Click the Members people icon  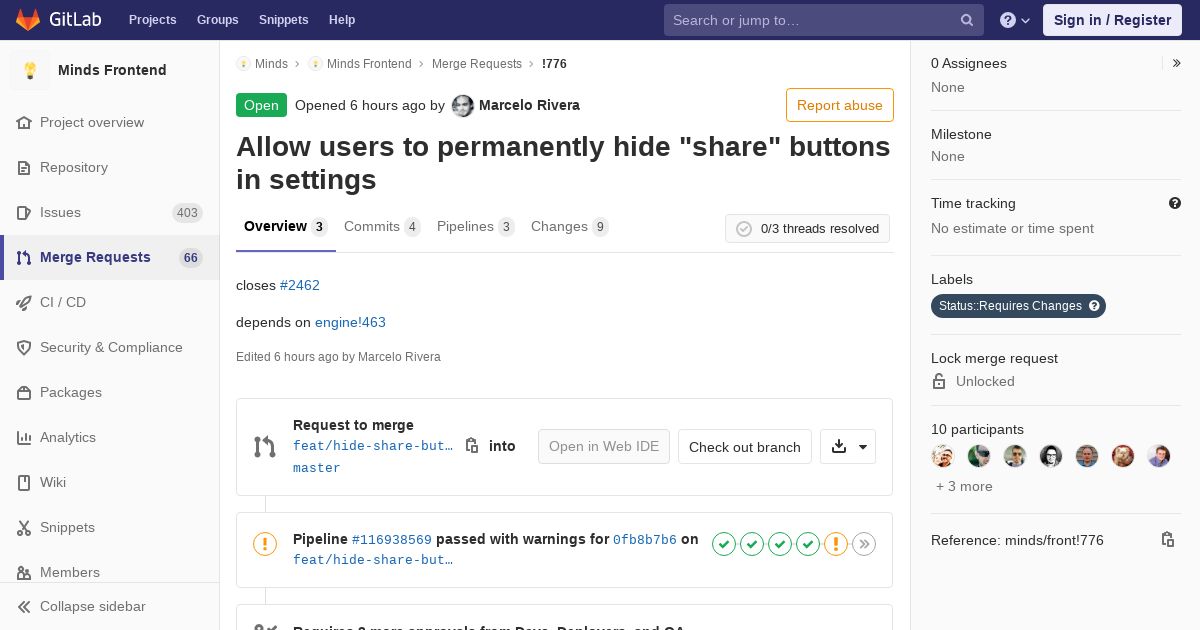[24, 572]
